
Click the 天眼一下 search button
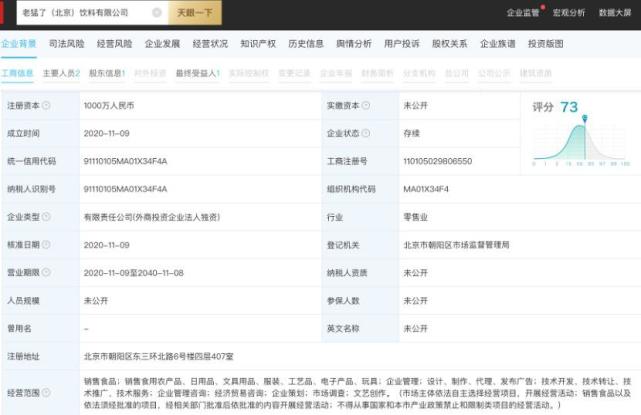pos(195,13)
